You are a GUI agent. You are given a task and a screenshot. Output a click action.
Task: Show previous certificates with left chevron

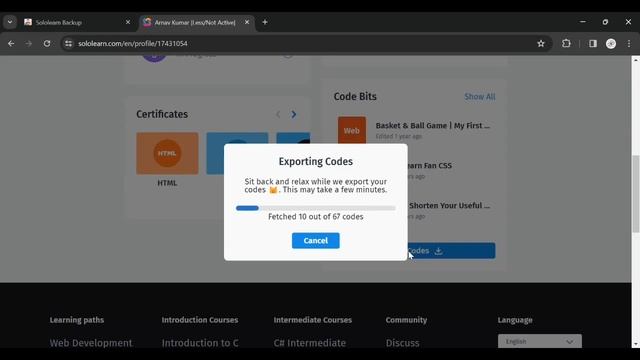point(278,114)
